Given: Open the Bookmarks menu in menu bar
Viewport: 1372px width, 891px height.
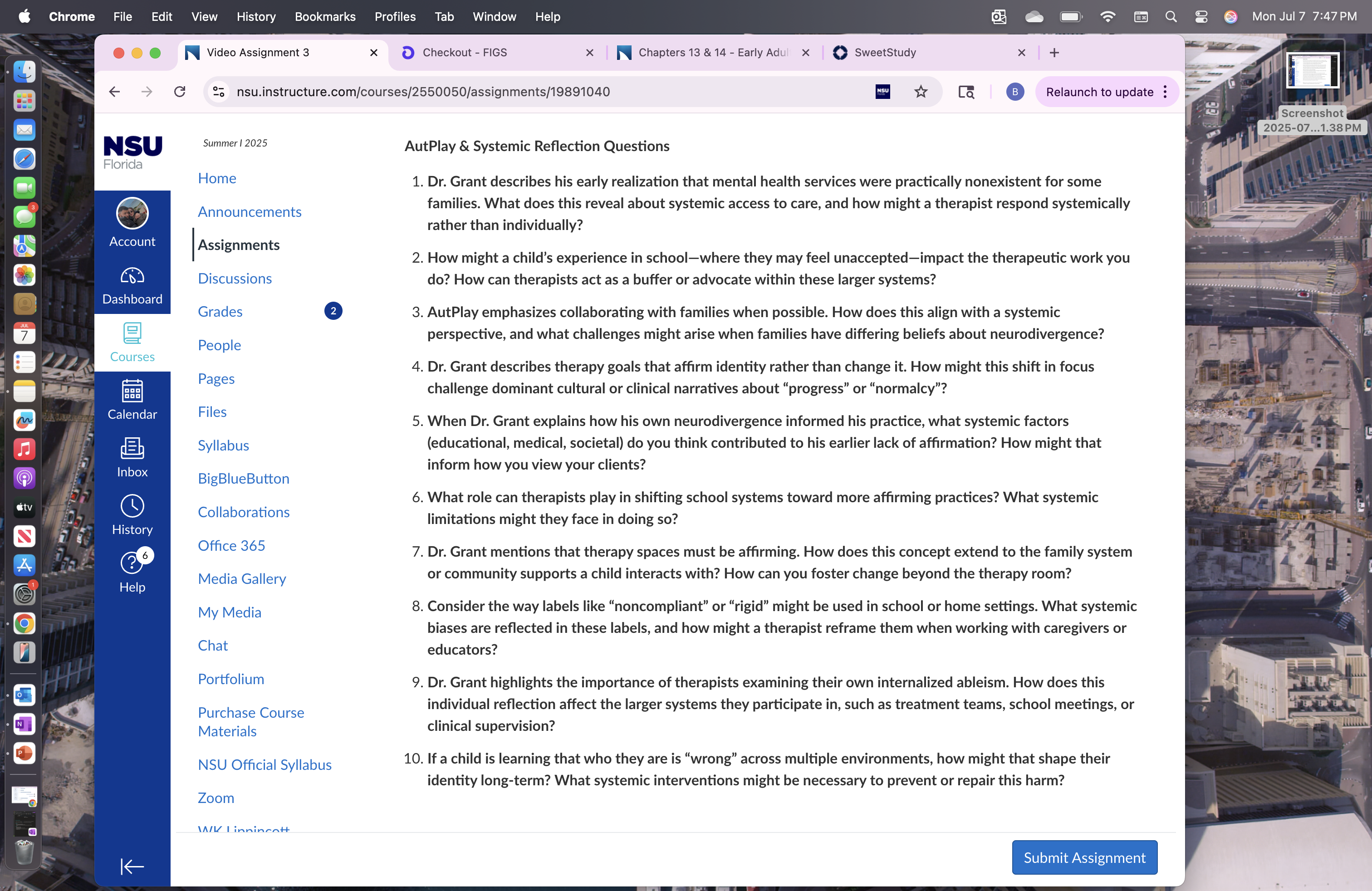Looking at the screenshot, I should click(x=324, y=17).
